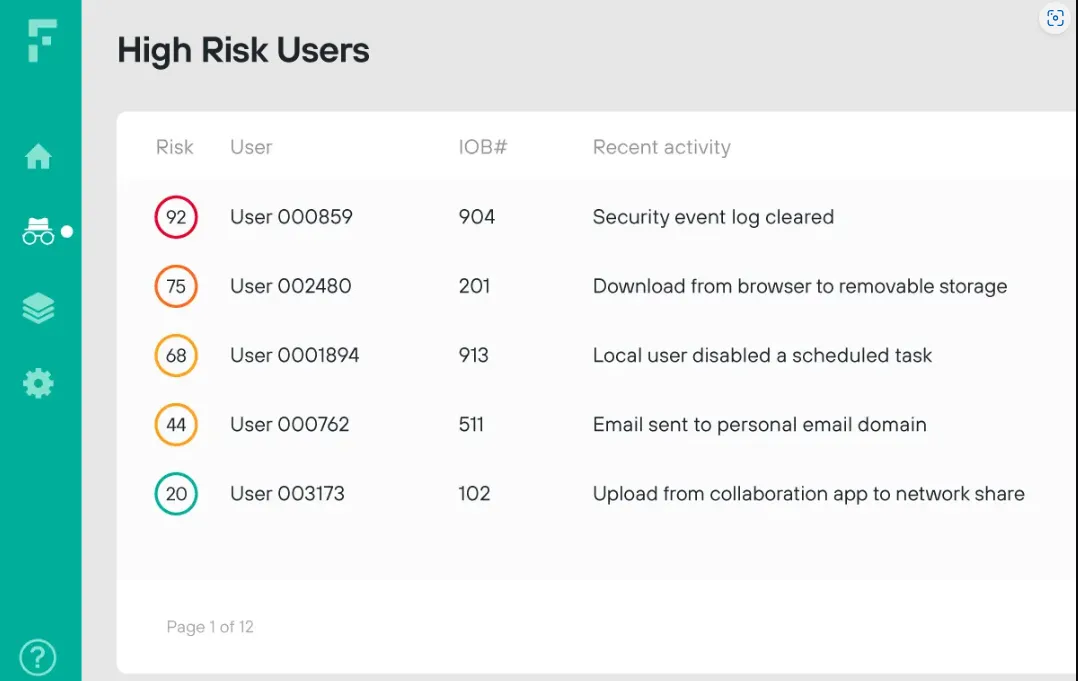
Task: Click the risk score 92 badge
Action: pyautogui.click(x=176, y=217)
